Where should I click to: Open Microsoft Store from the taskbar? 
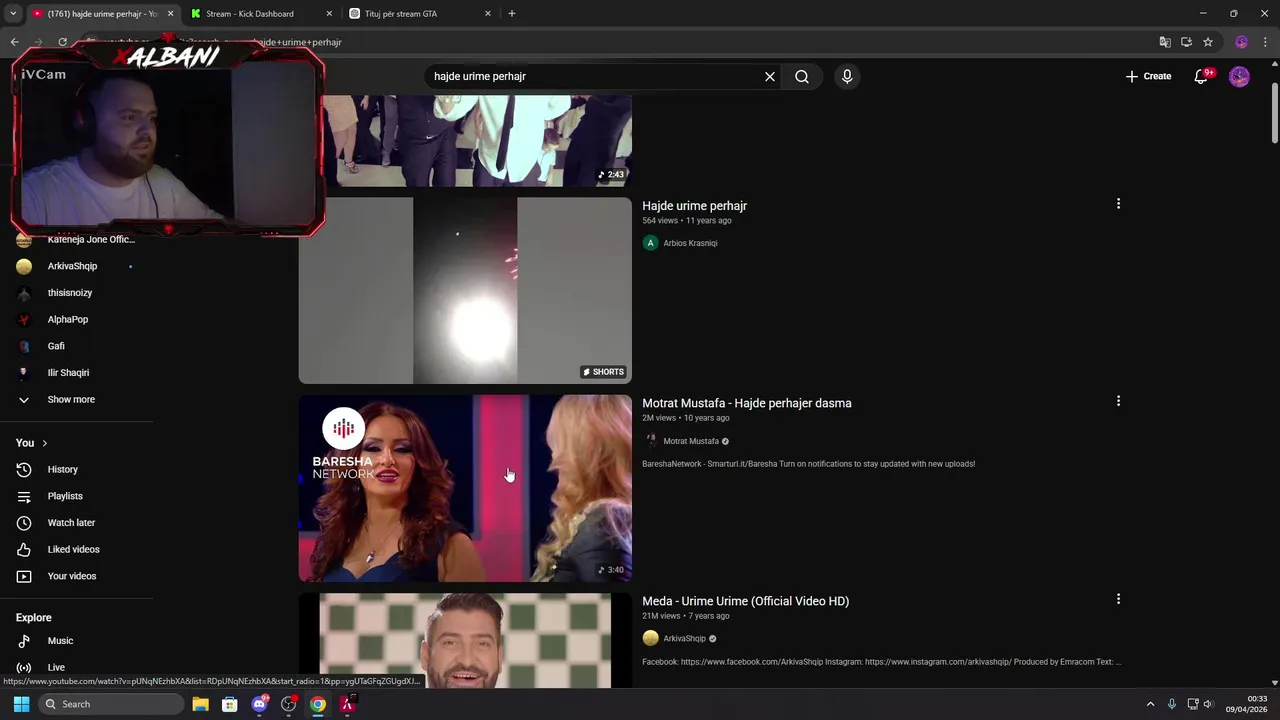(229, 704)
